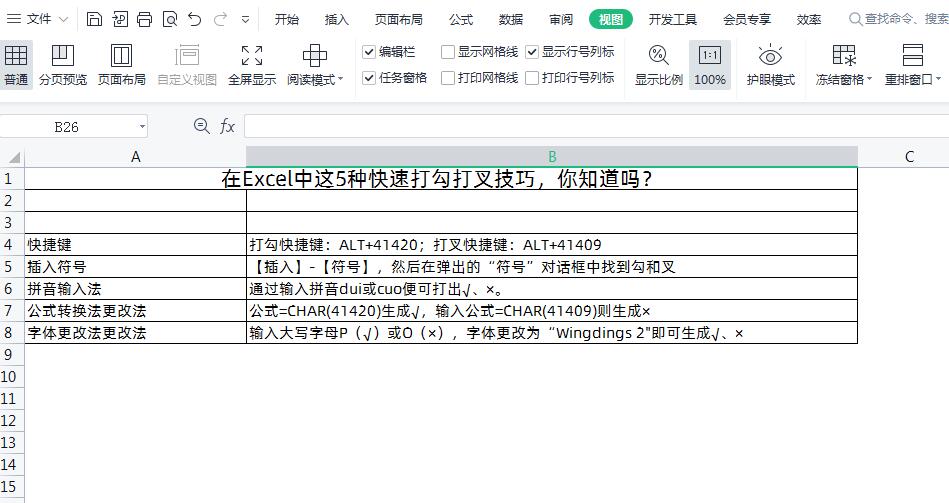Expand the 文件 dropdown chevron
The width and height of the screenshot is (949, 503).
click(x=64, y=19)
